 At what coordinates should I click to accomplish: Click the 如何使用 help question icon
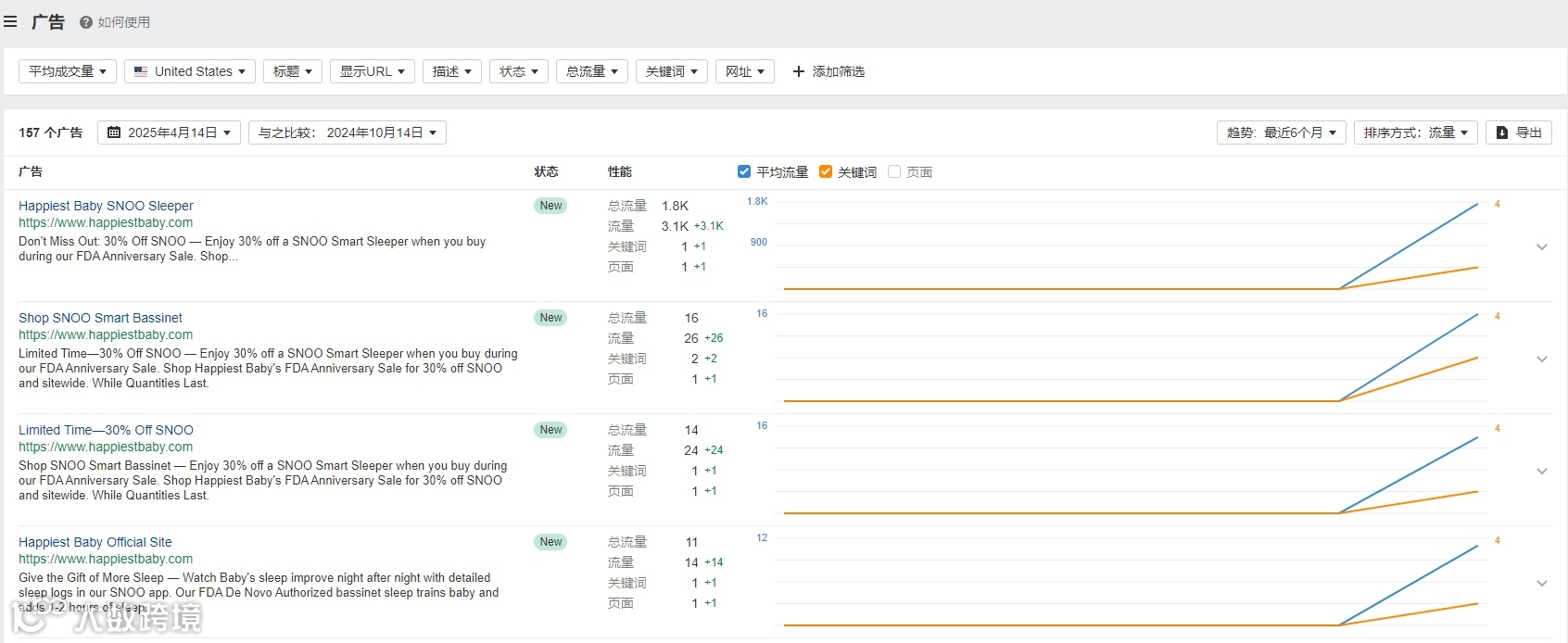[86, 22]
